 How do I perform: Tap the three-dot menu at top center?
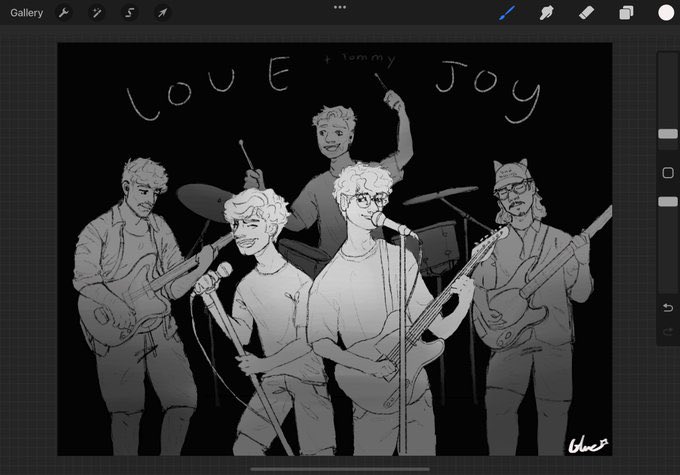[x=340, y=7]
